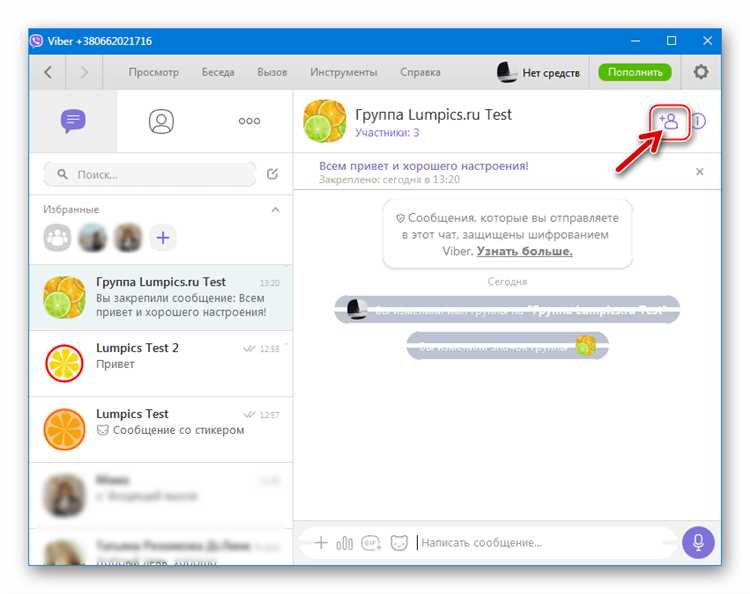
Task: Click the Lumpics Test orange avatar
Action: click(64, 429)
